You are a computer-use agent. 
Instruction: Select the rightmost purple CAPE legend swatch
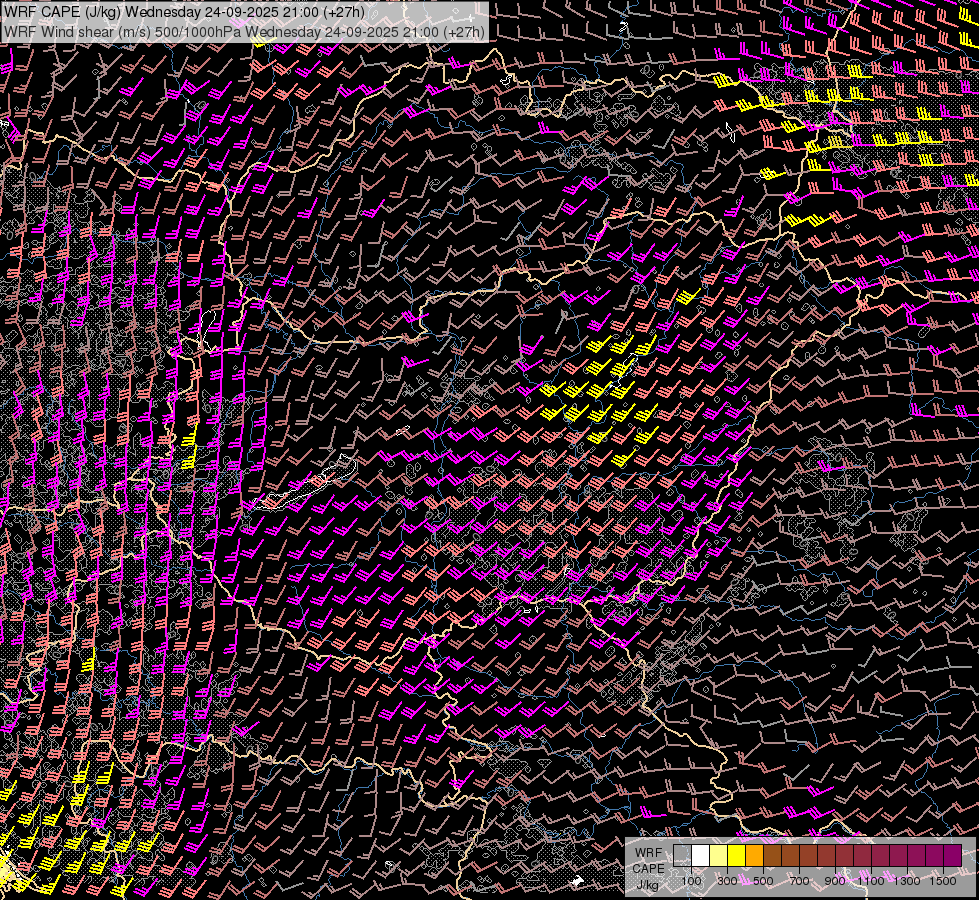[952, 856]
